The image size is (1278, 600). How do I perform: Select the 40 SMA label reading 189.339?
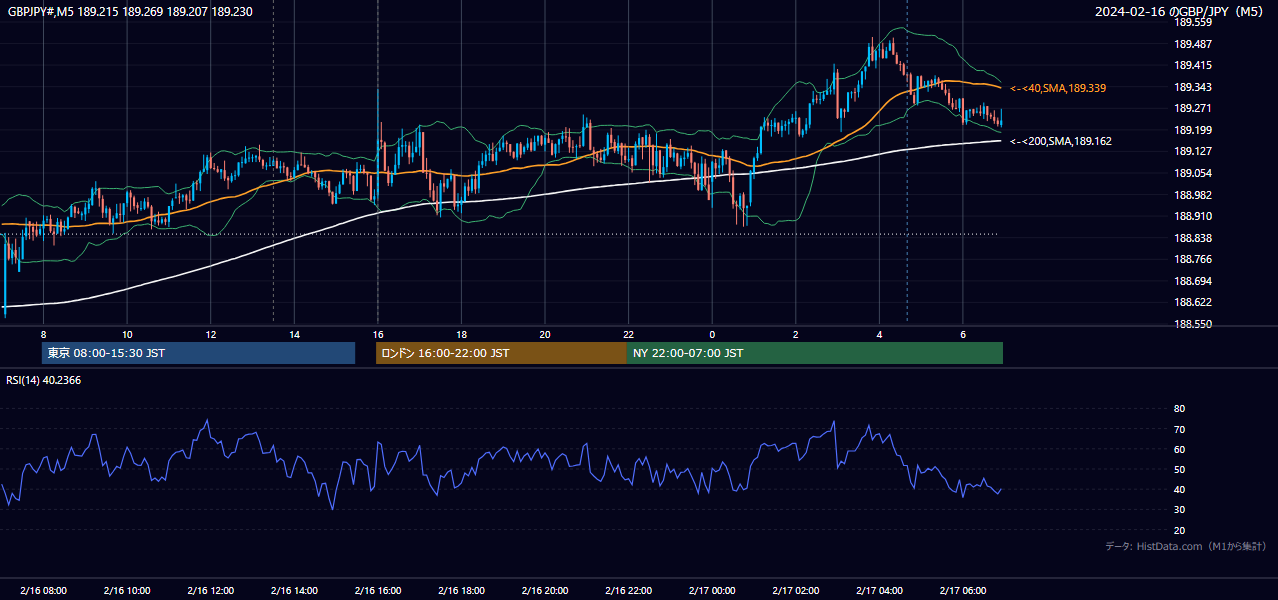1058,88
